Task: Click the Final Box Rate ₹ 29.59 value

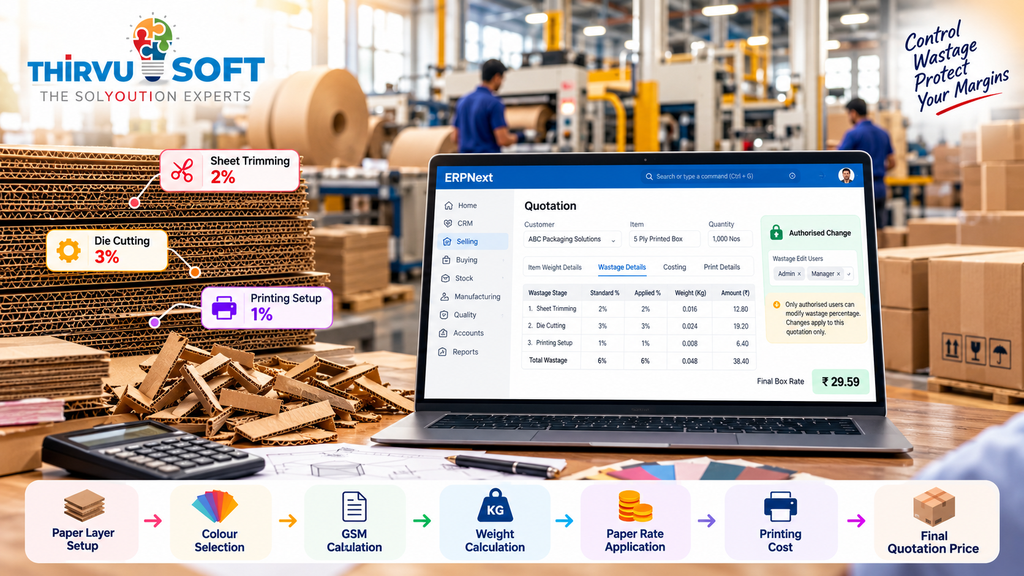Action: click(840, 382)
